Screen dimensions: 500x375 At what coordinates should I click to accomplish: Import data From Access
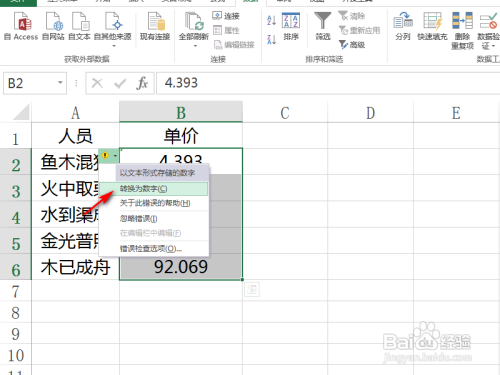(x=21, y=26)
